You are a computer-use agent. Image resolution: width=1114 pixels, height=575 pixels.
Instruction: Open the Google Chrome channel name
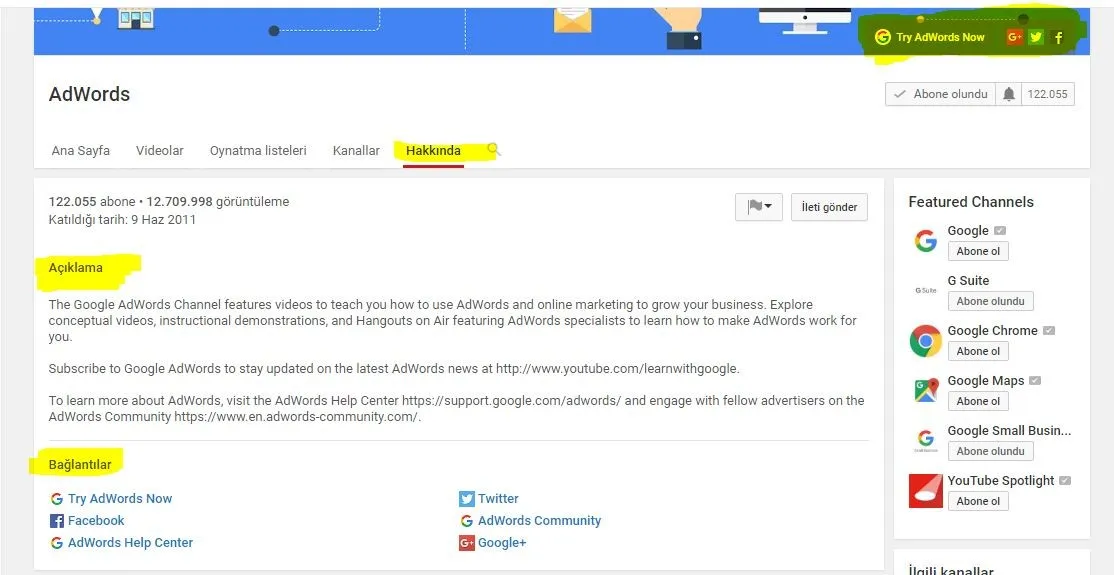pos(993,331)
